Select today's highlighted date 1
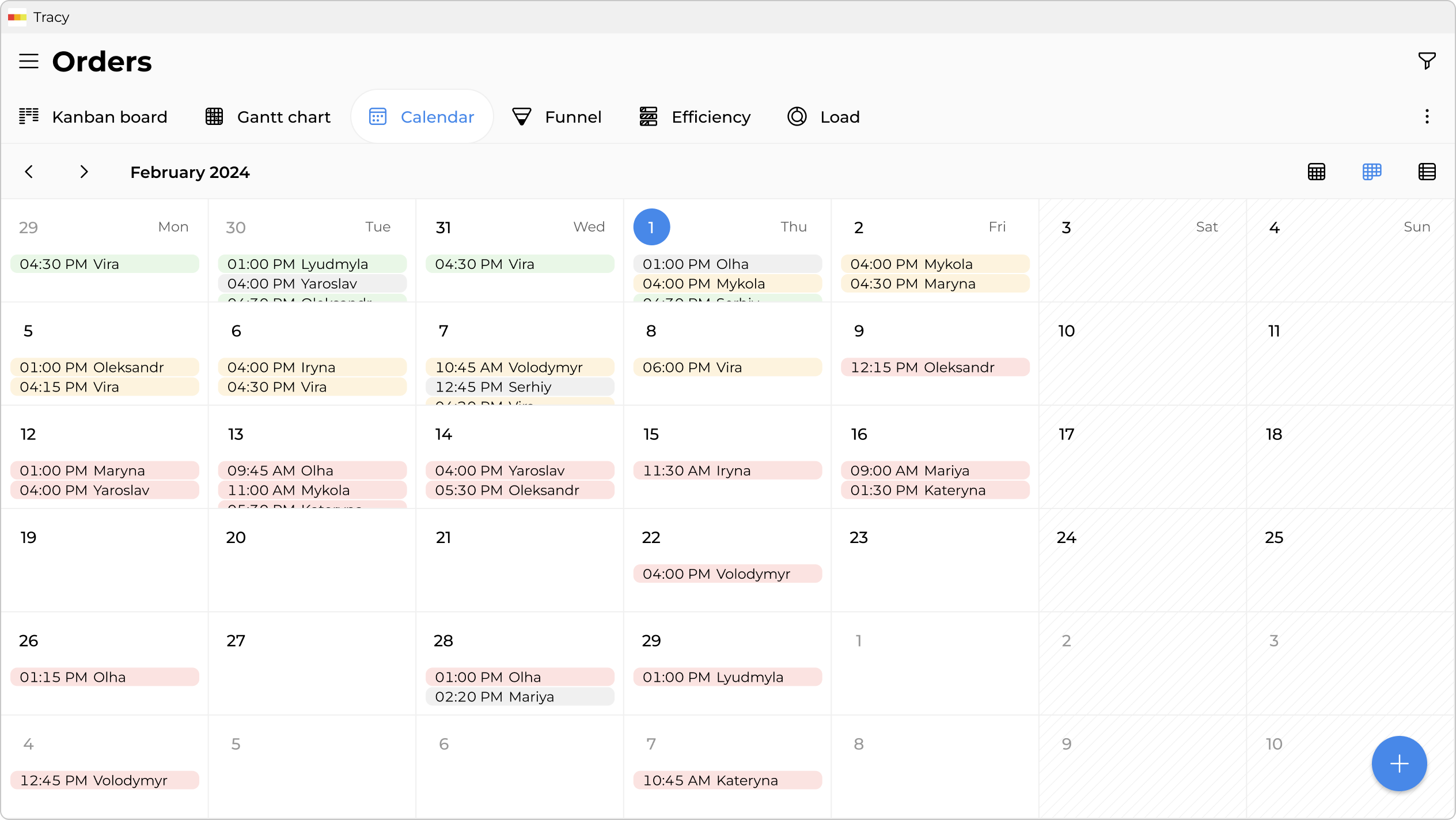The height and width of the screenshot is (820, 1456). point(651,227)
